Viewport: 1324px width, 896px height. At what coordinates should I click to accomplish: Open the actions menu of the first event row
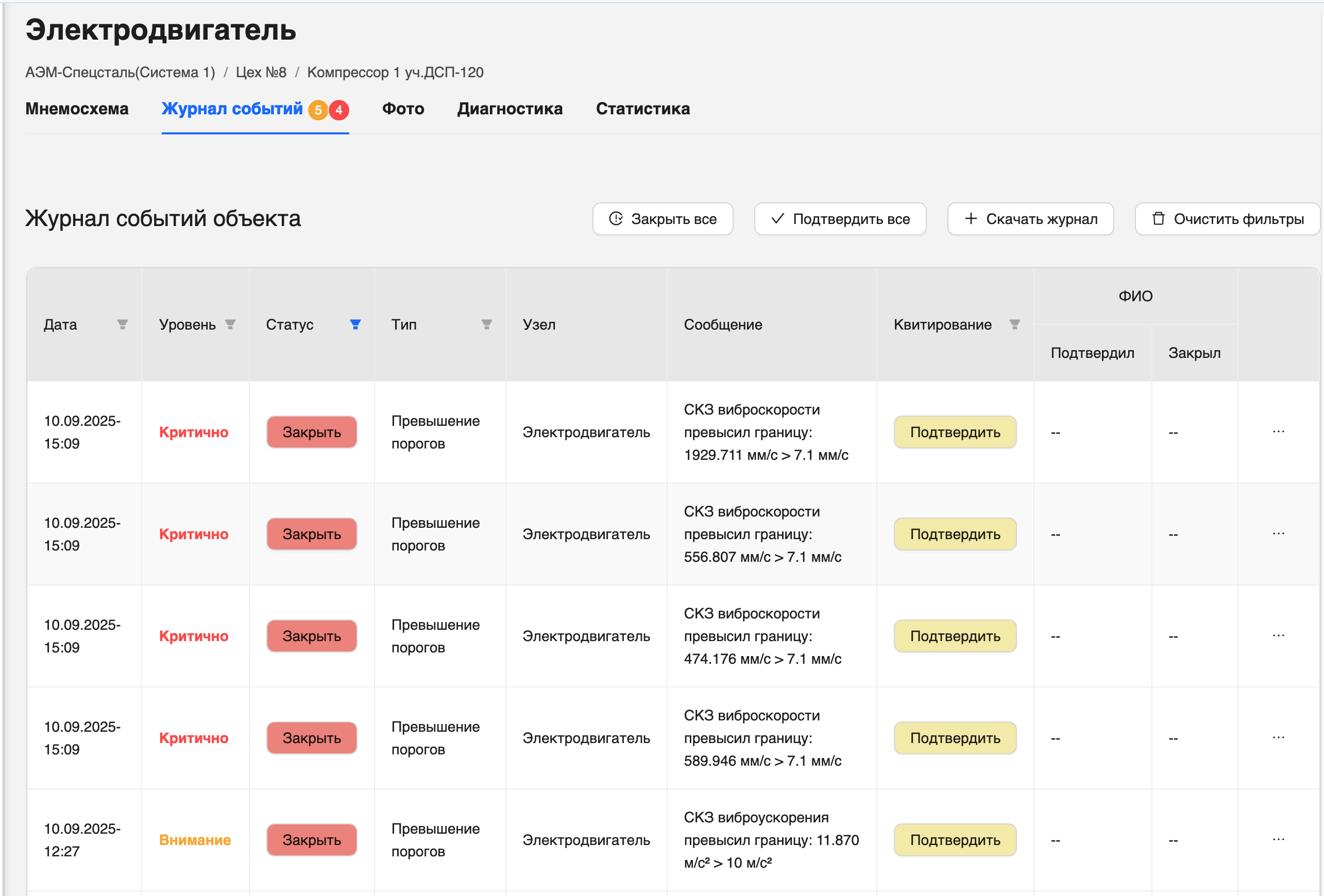pyautogui.click(x=1279, y=432)
